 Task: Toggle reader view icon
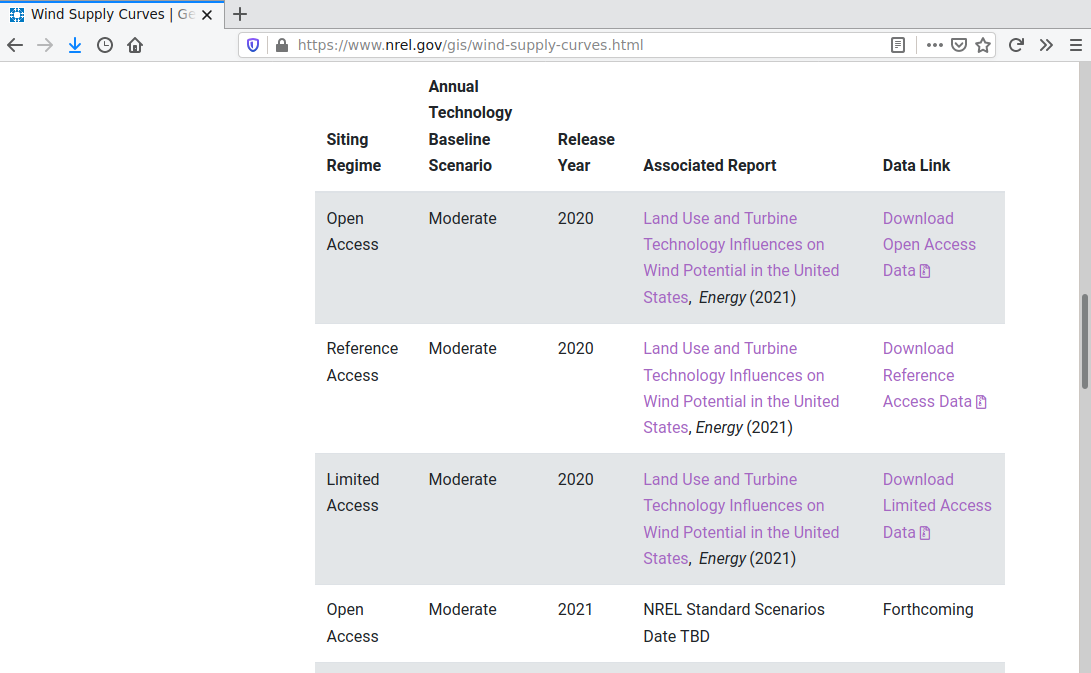[898, 45]
